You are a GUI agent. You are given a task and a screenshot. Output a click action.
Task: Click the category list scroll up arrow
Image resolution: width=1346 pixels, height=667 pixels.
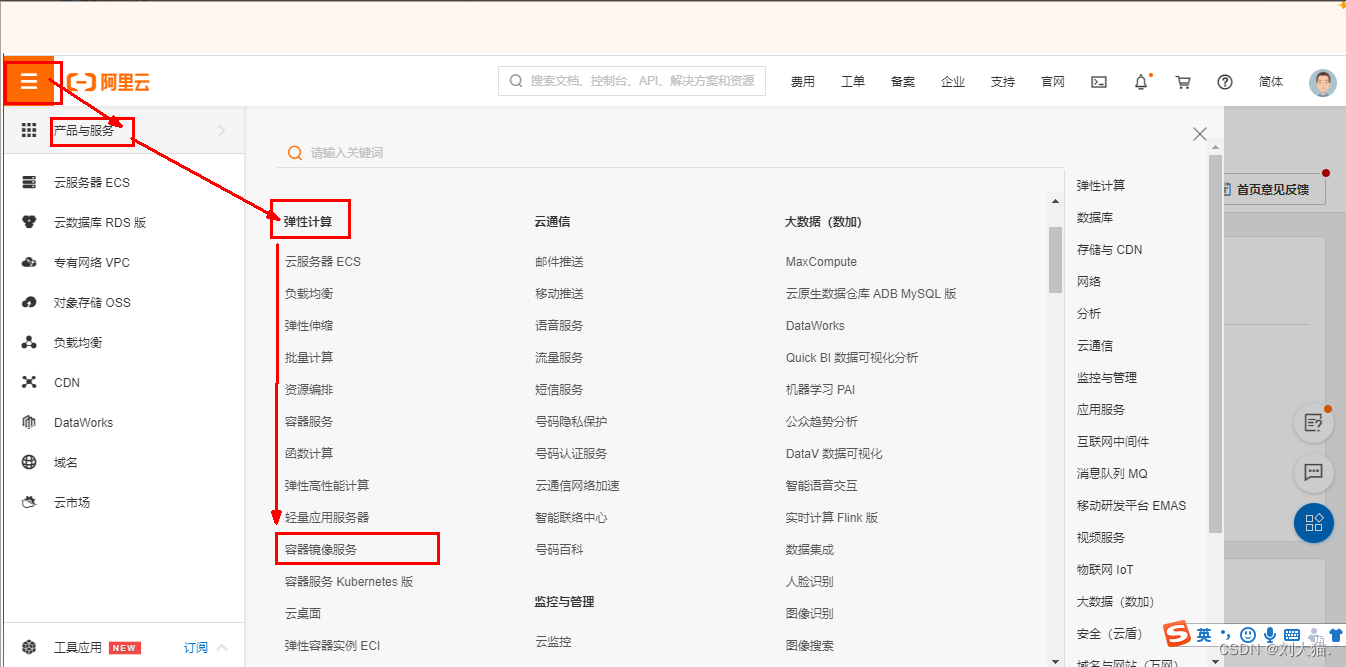pyautogui.click(x=1216, y=147)
